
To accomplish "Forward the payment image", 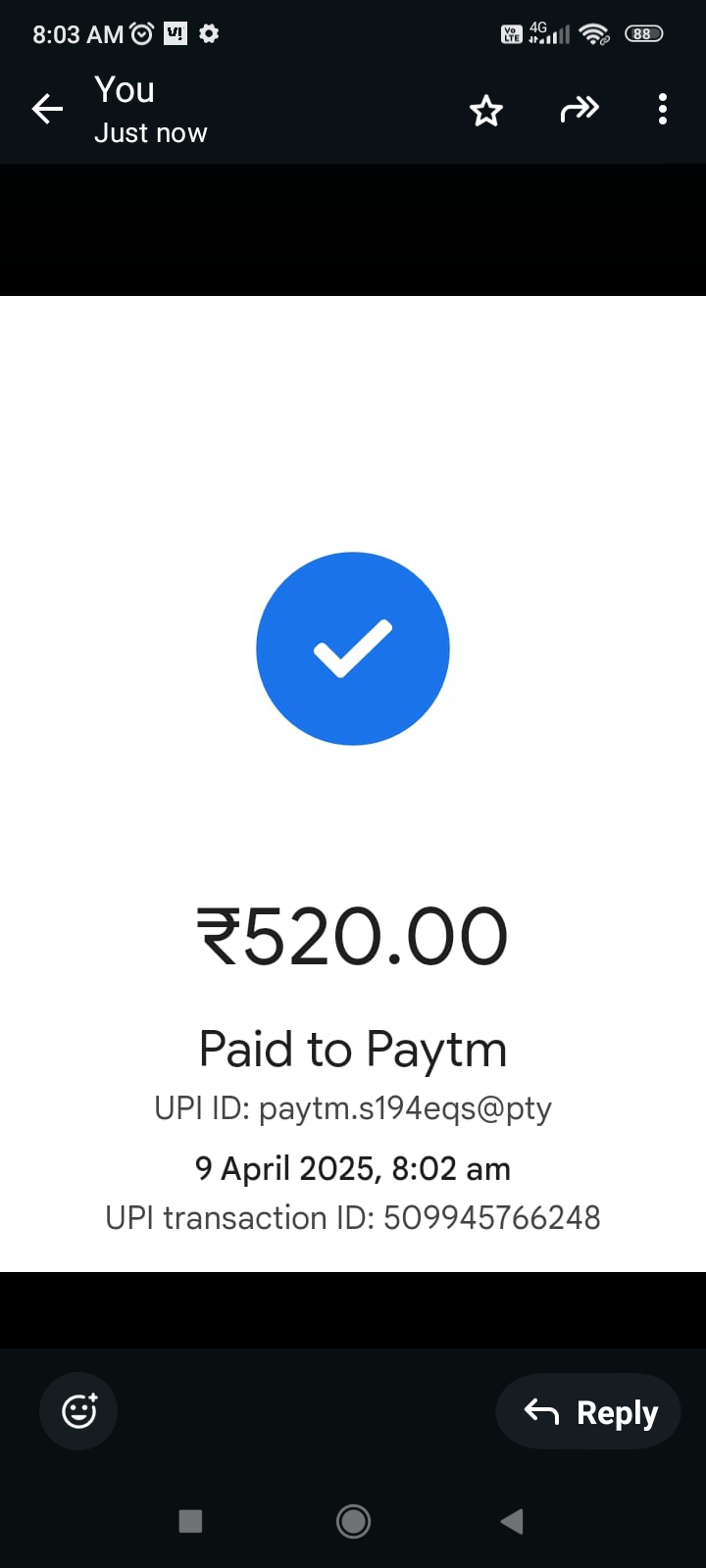I will (580, 109).
